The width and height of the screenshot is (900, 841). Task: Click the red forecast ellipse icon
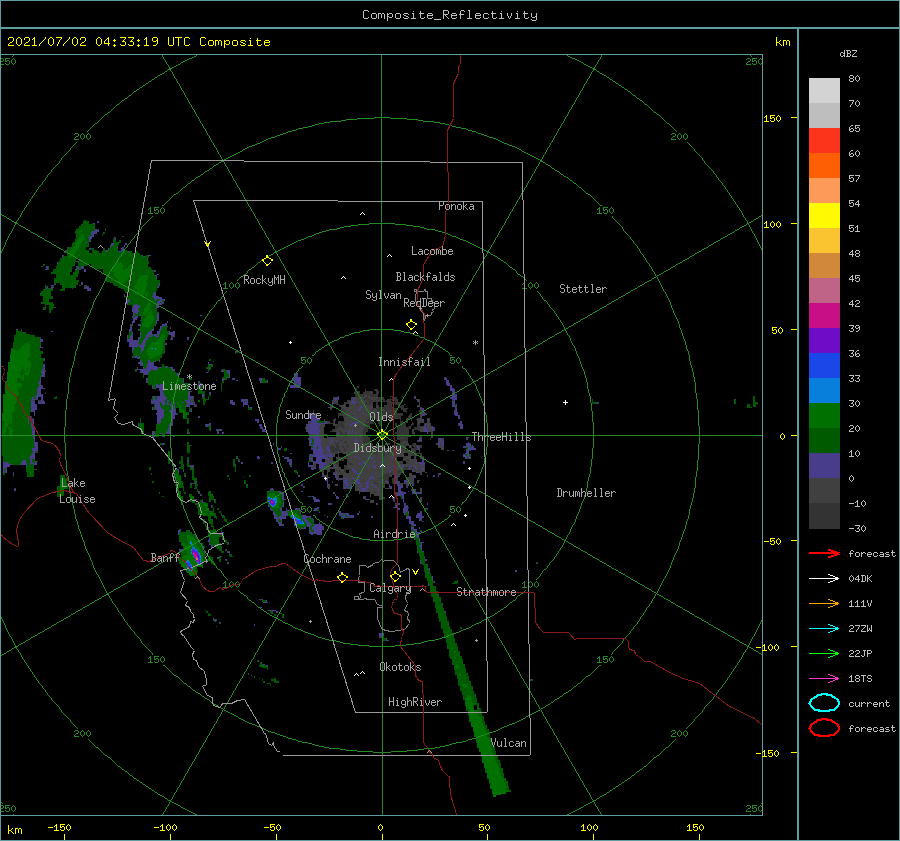(x=824, y=728)
